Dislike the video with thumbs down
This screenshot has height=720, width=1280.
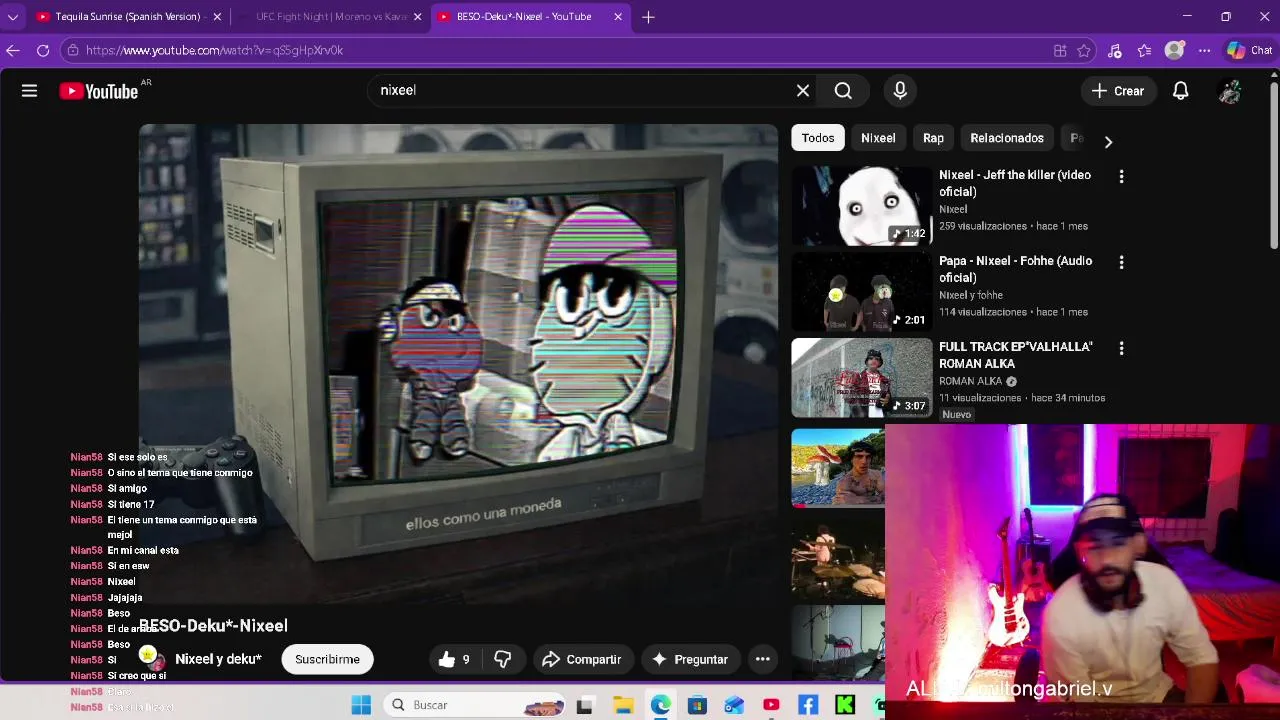tap(503, 659)
